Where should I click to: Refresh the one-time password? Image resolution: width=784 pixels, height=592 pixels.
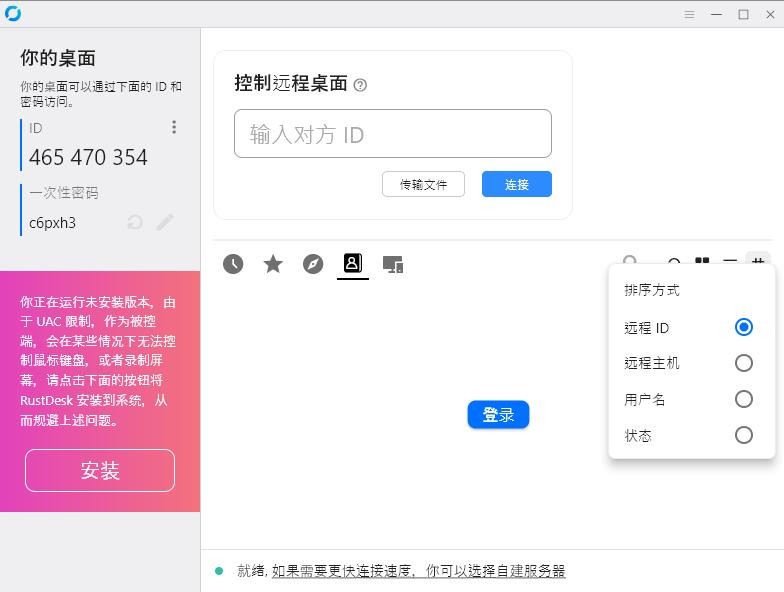click(x=134, y=222)
